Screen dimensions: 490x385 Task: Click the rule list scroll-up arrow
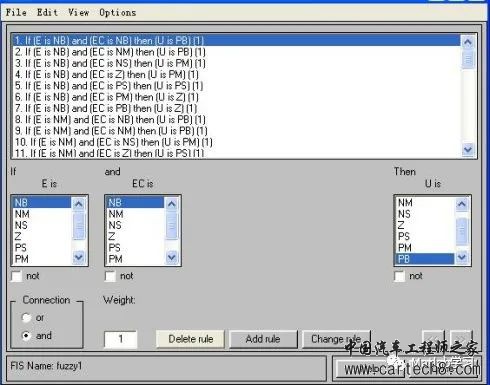468,42
